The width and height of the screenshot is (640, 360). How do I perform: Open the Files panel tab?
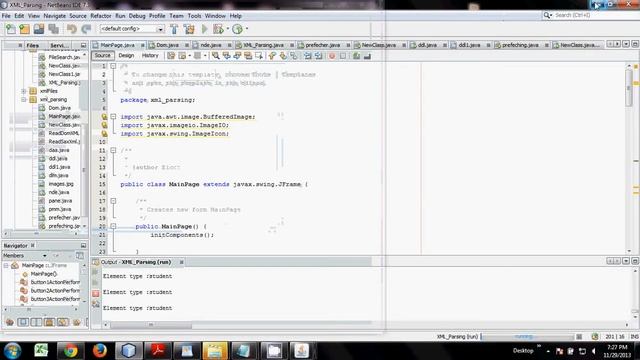pos(32,45)
